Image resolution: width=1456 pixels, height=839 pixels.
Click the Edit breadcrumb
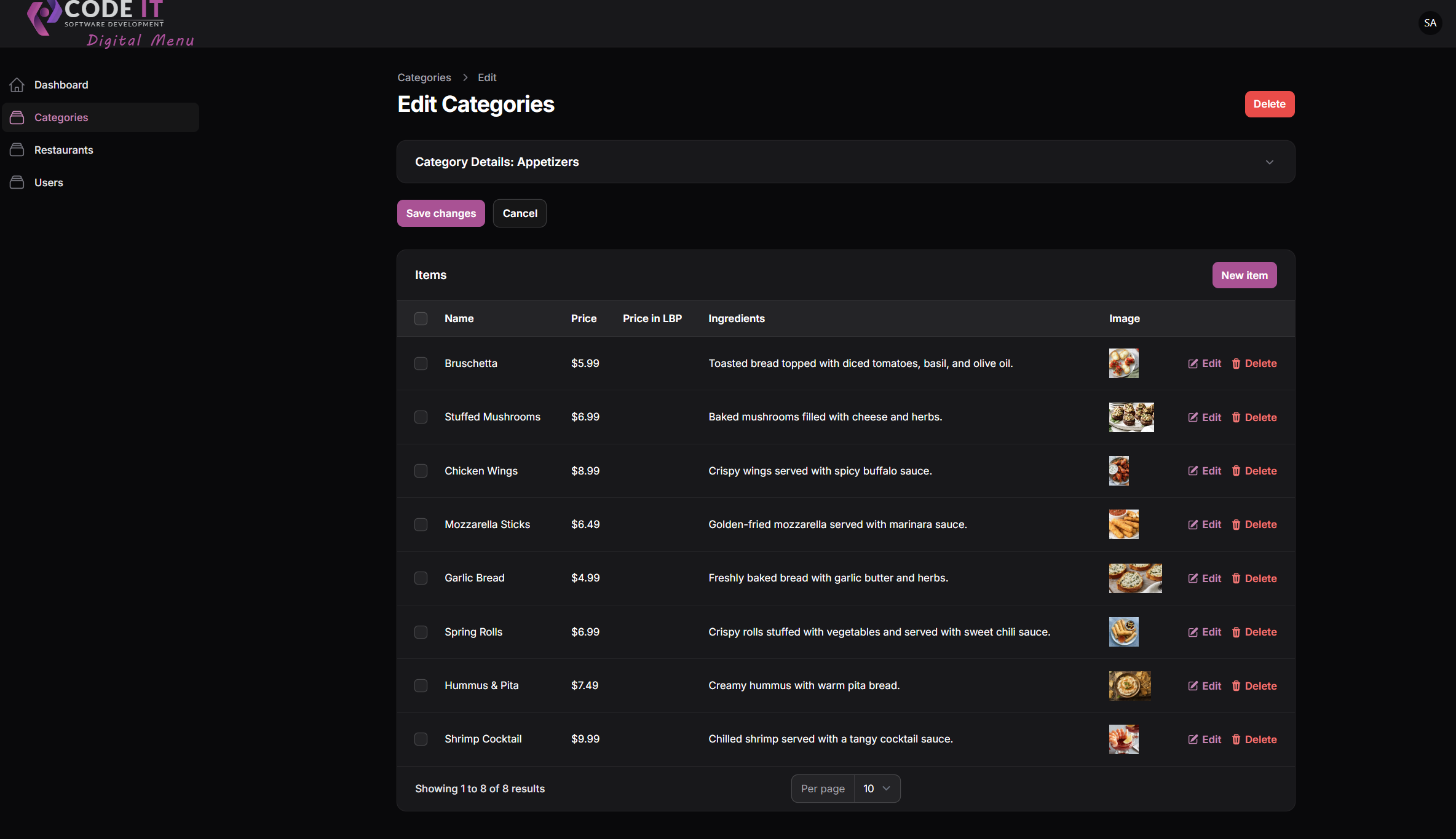487,77
